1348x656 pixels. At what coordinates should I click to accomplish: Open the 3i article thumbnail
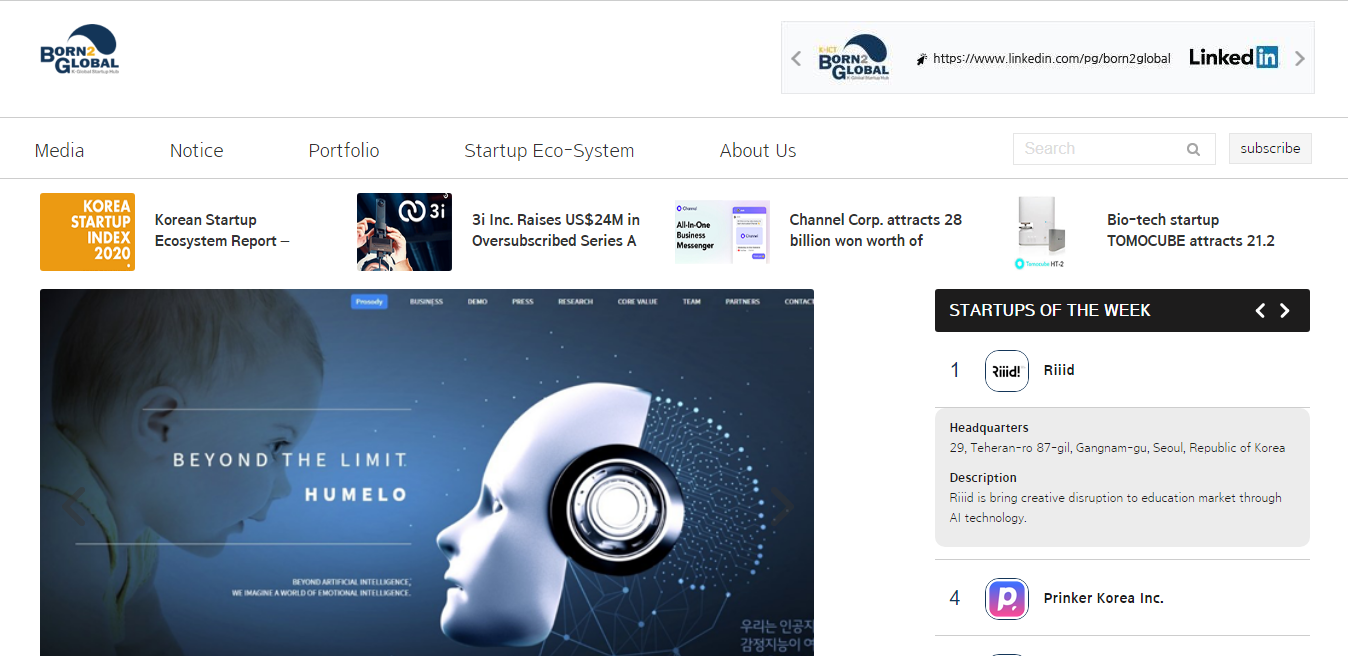[x=404, y=232]
